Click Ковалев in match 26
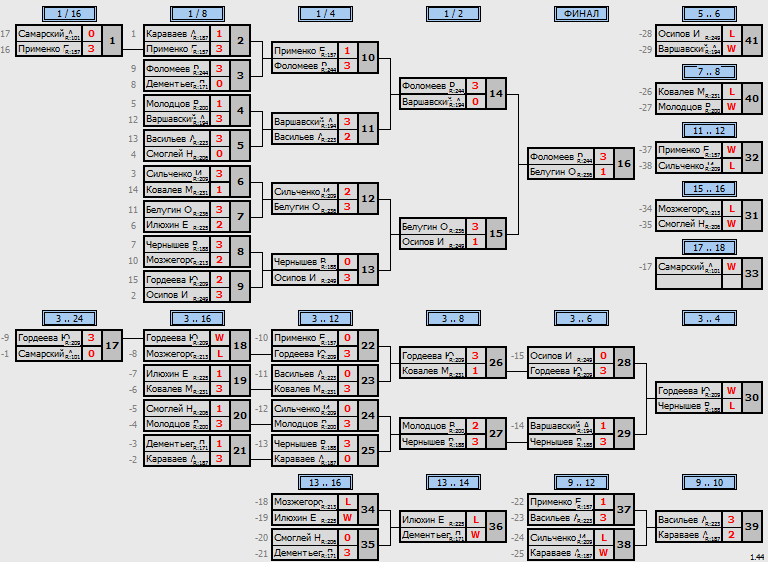Screen dimensions: 768x562 (432, 371)
